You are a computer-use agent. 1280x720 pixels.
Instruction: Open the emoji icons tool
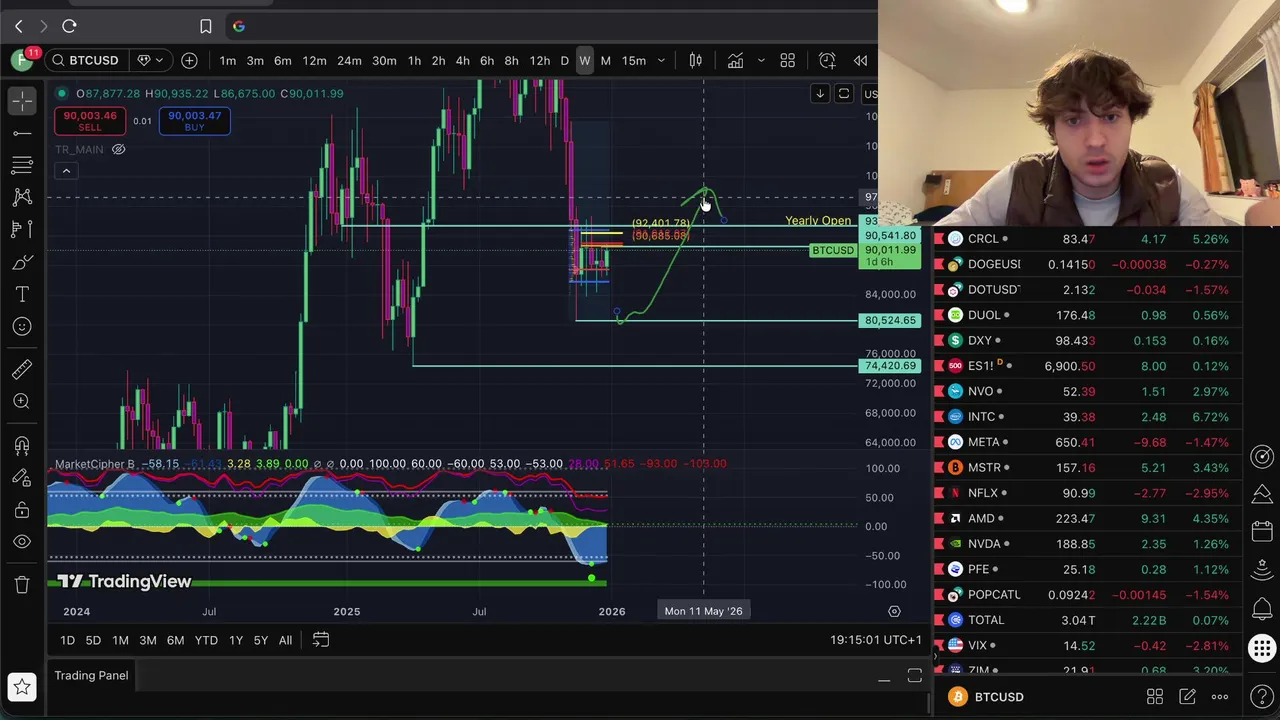click(x=22, y=326)
